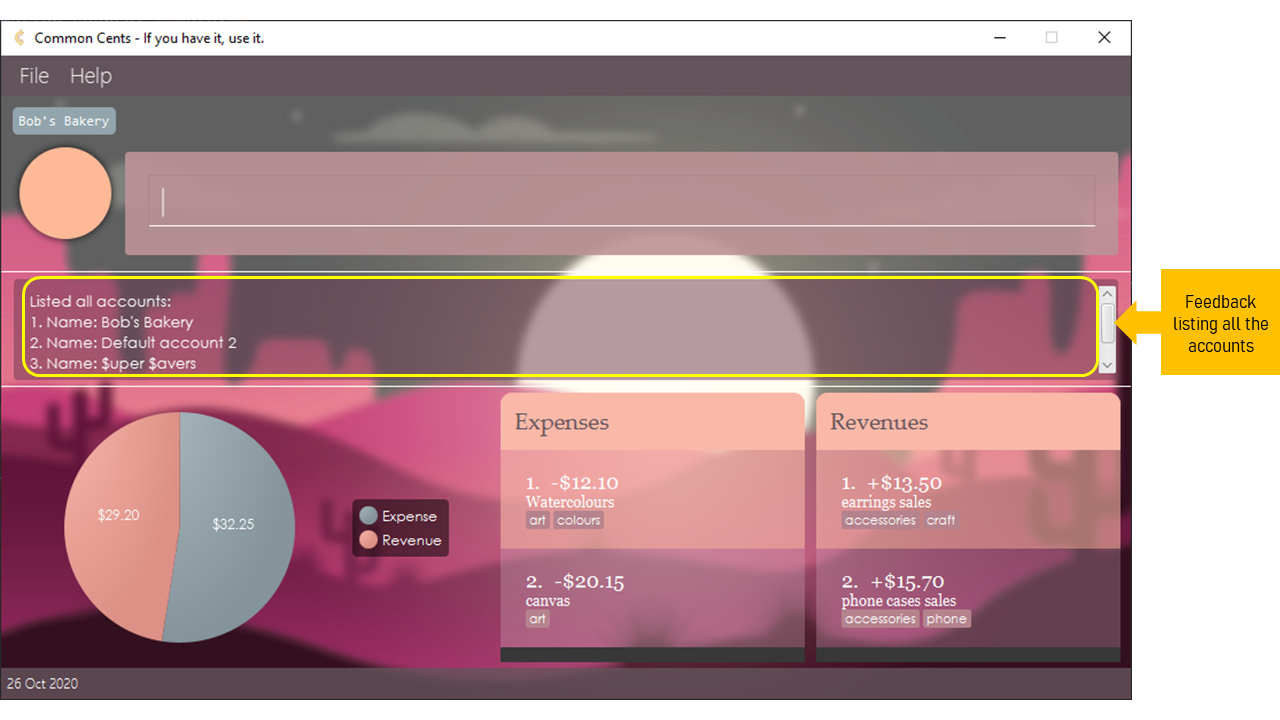The width and height of the screenshot is (1280, 720).
Task: Click the round peach avatar image
Action: pyautogui.click(x=65, y=193)
